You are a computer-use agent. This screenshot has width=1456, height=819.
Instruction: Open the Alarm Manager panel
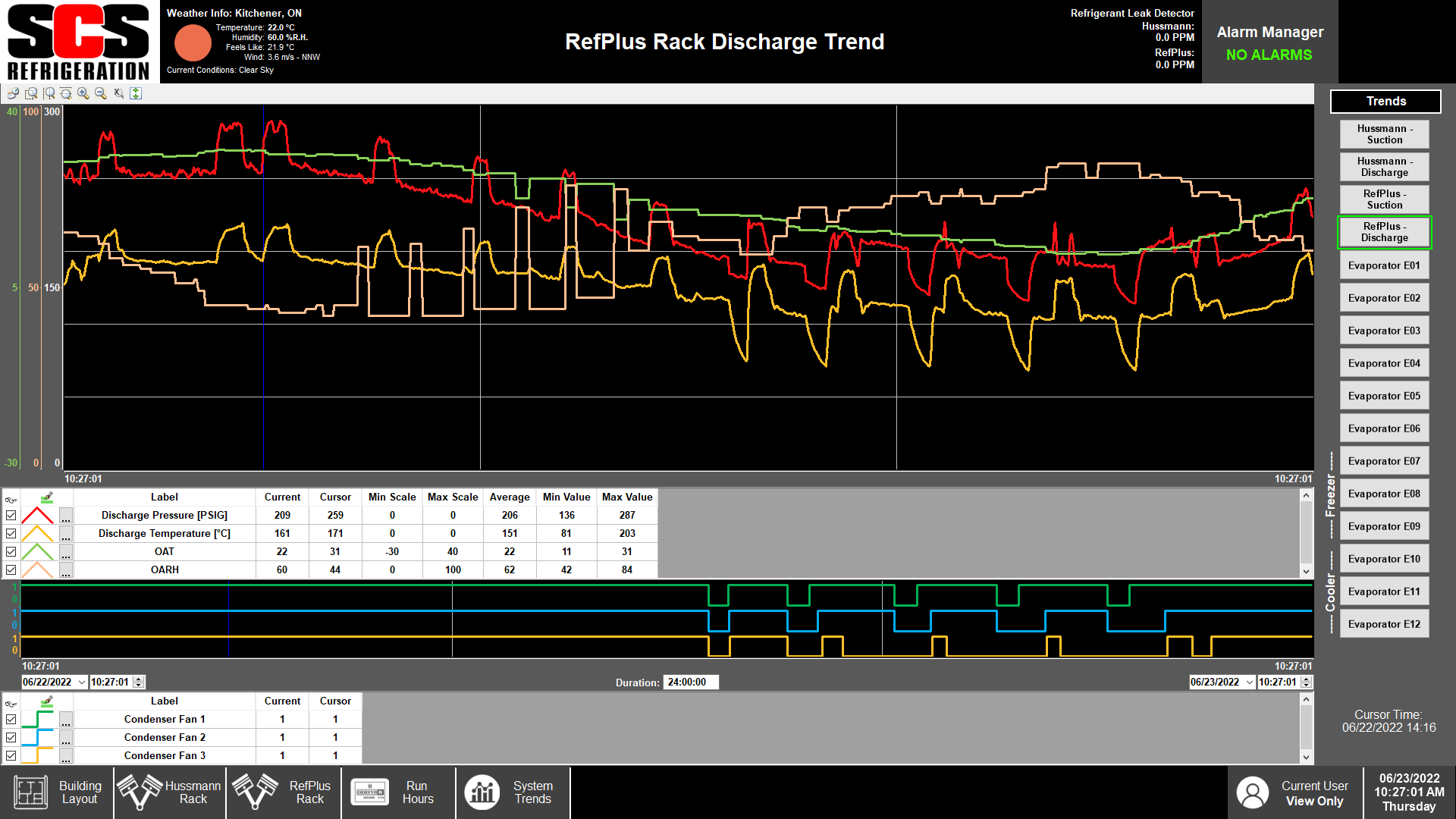1269,42
